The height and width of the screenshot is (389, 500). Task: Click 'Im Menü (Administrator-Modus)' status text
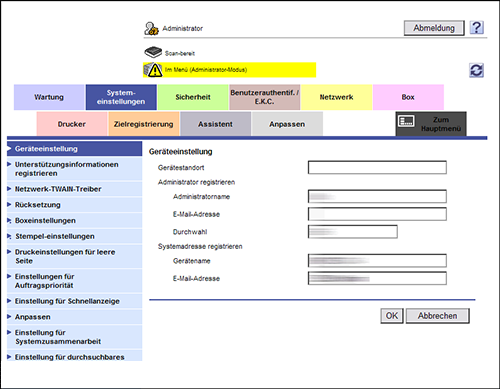point(206,70)
